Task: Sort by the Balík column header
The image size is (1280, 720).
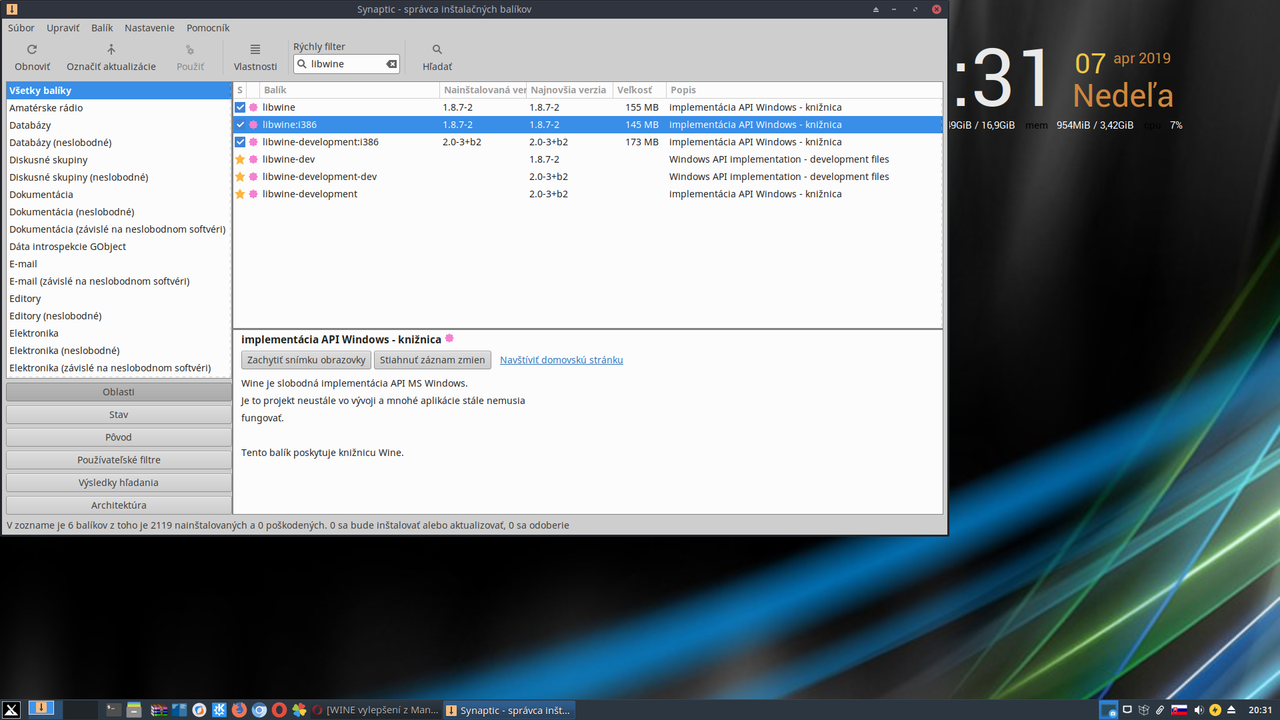Action: click(x=350, y=90)
